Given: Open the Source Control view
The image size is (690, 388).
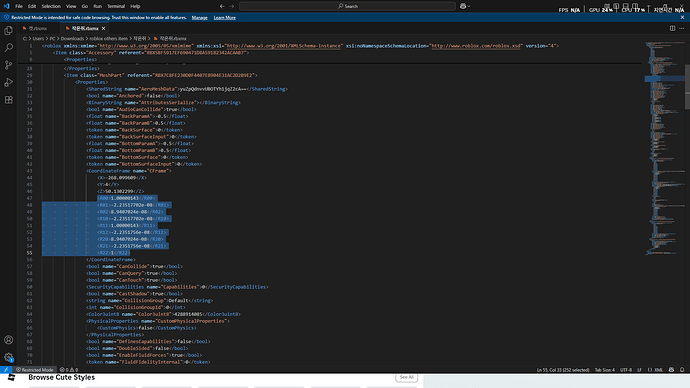Looking at the screenshot, I should tap(8, 65).
